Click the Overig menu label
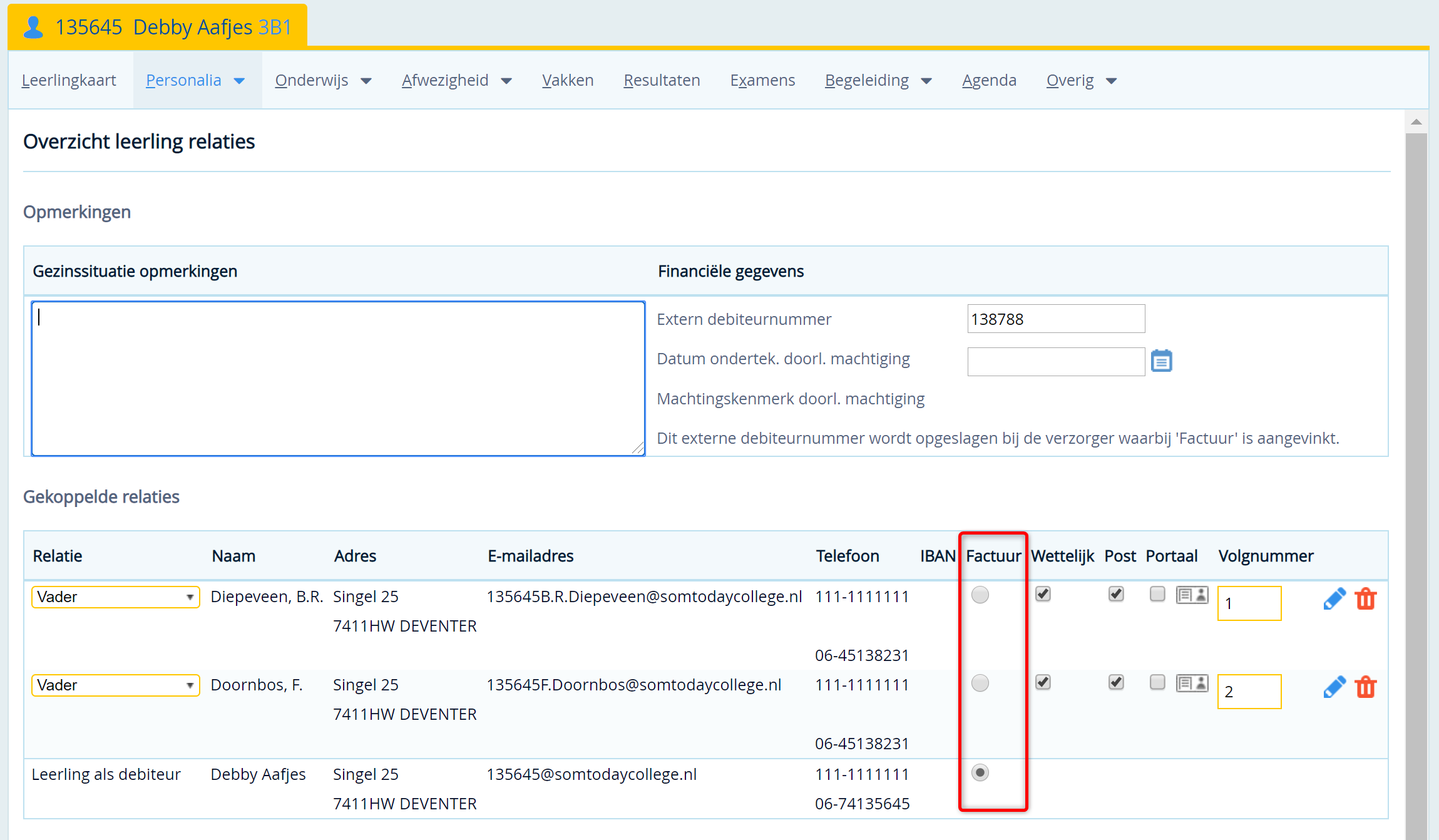Screen dimensions: 1439x840 1070,80
